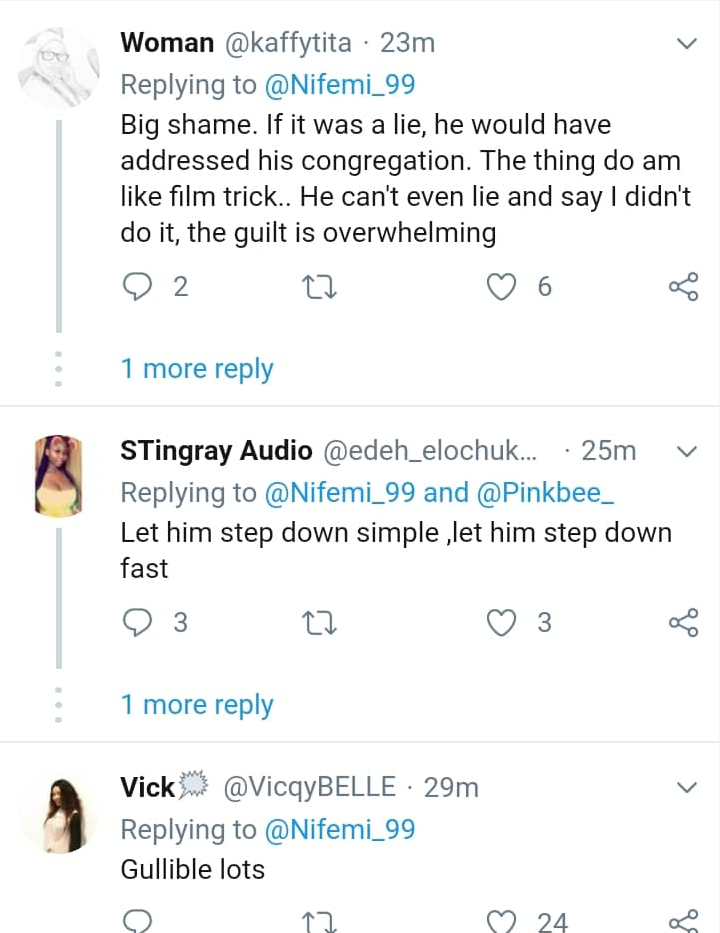Like STingray Audio's tweet
Viewport: 720px width, 933px height.
(499, 623)
